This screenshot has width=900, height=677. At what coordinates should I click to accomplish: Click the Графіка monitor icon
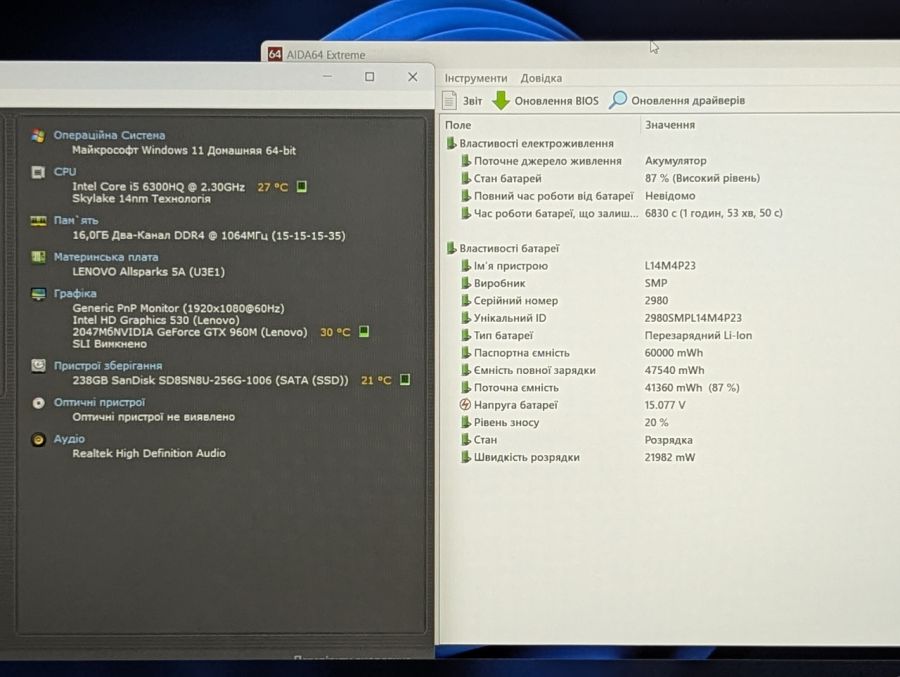tap(38, 294)
